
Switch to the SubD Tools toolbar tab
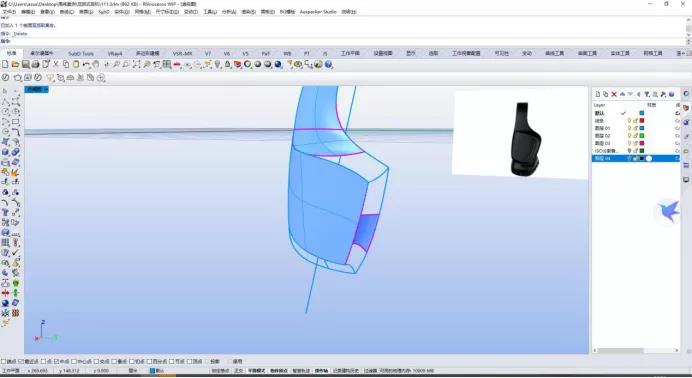click(81, 53)
